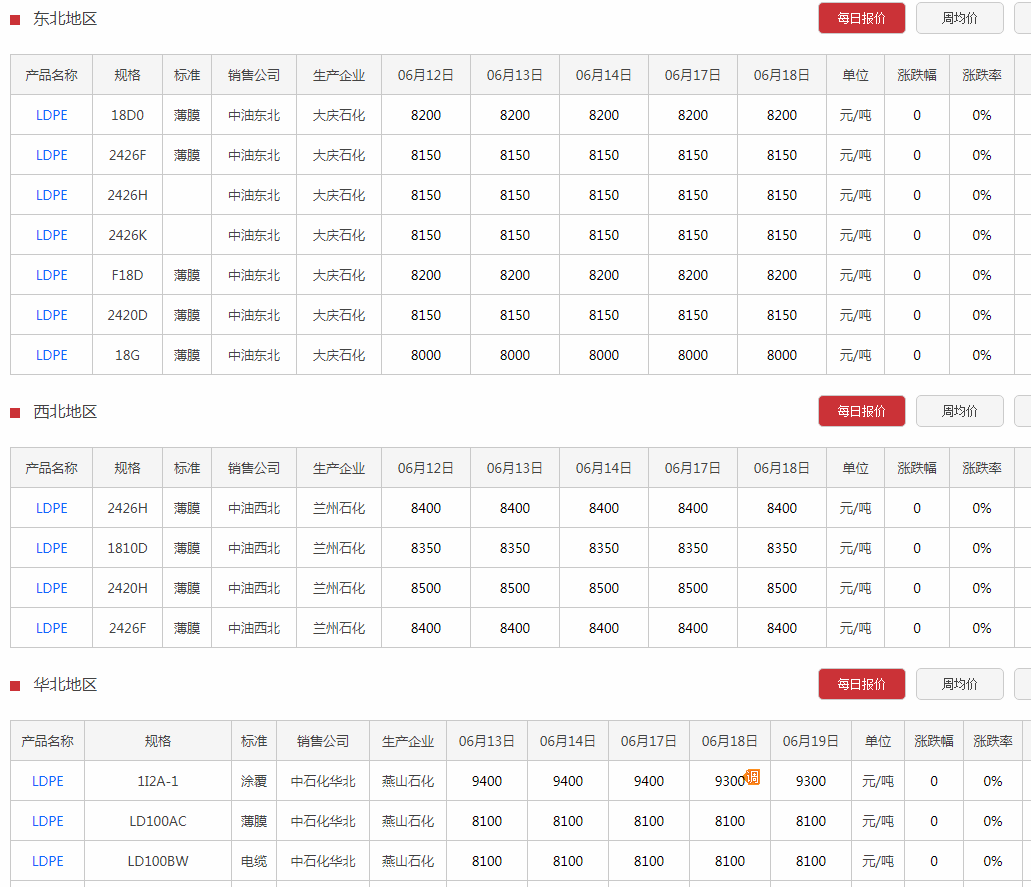Click the LD100BW specification cell

[x=158, y=861]
